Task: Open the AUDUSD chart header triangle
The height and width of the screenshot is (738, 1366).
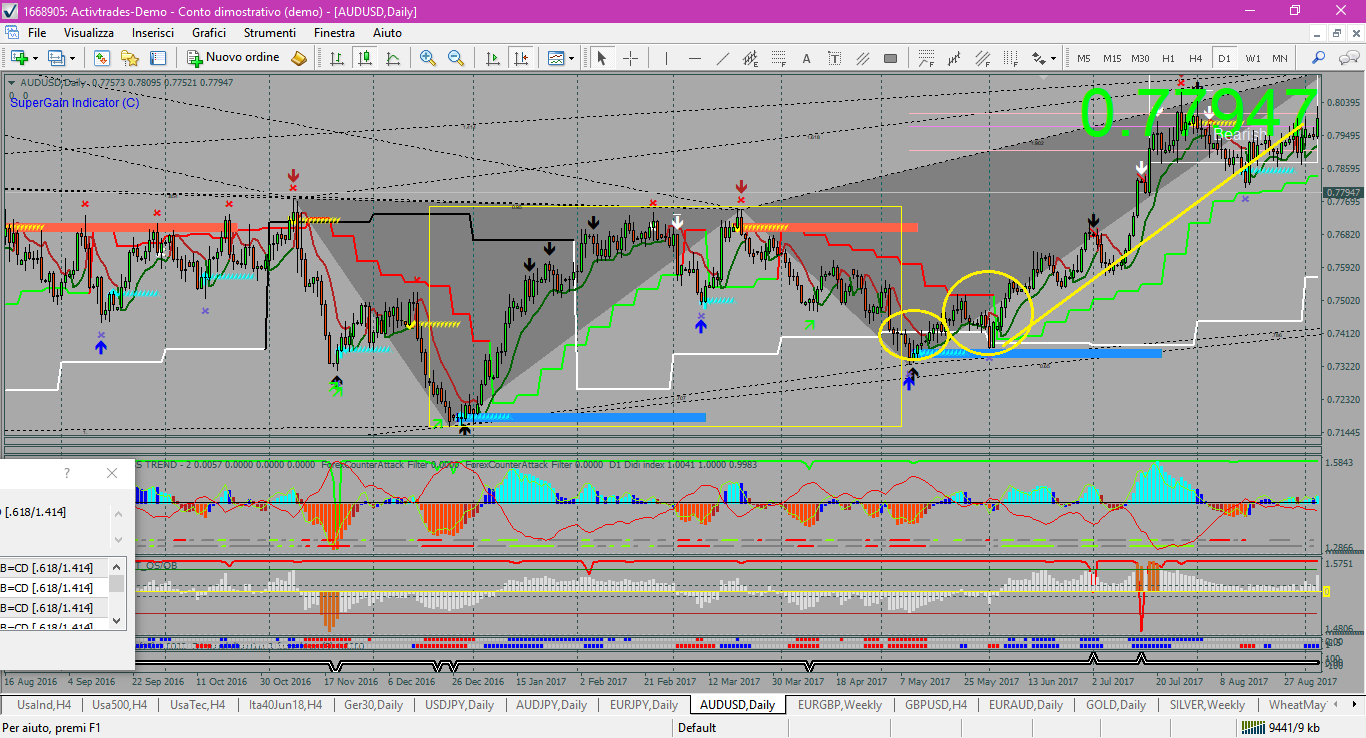Action: pos(11,82)
